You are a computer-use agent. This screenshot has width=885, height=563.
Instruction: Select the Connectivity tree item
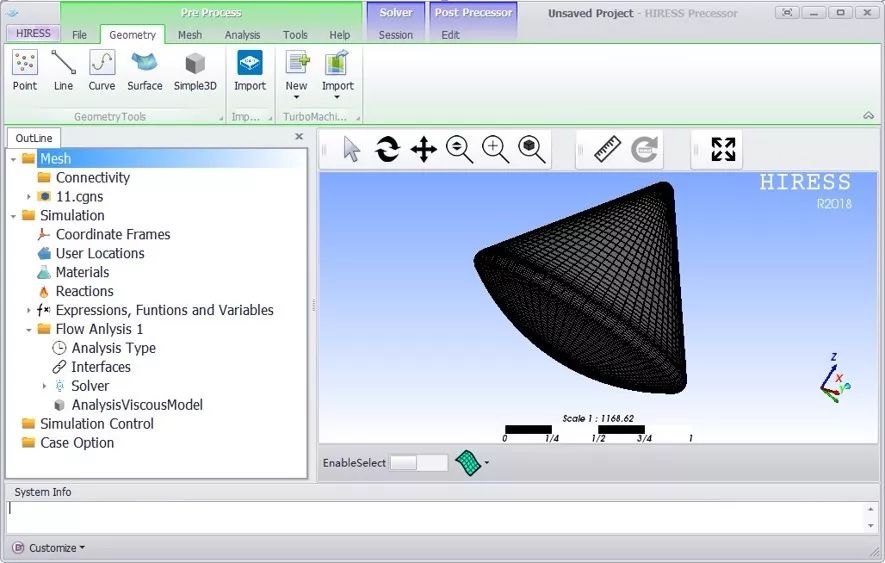tap(93, 178)
